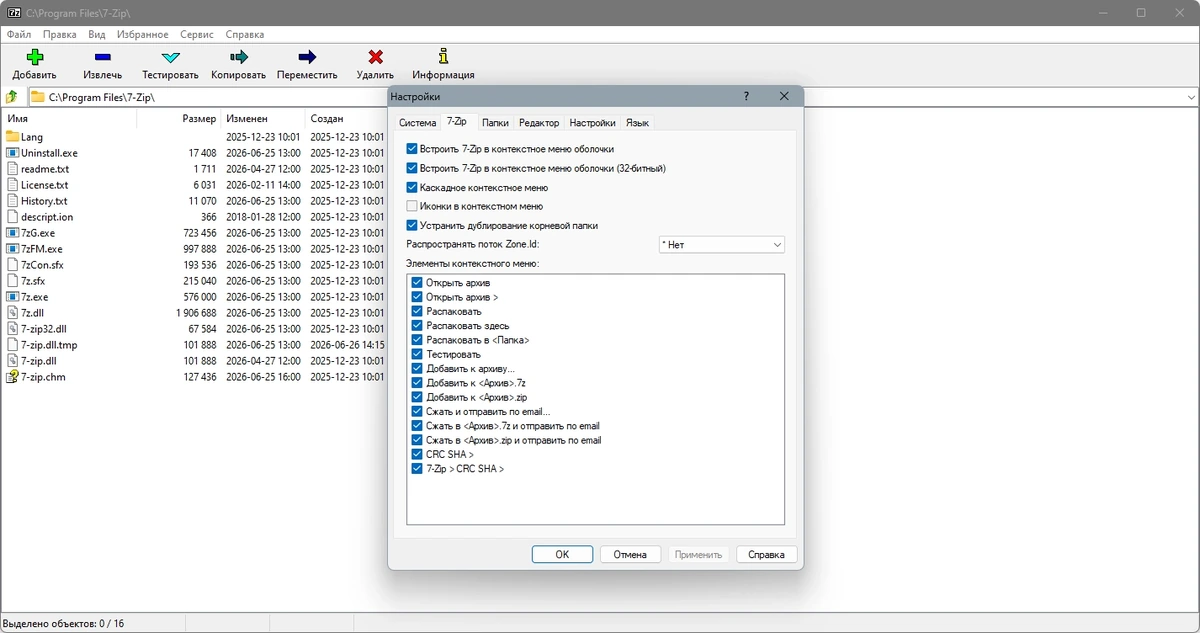Select the 7zCon.sfx file icon
The width and height of the screenshot is (1200, 633).
pos(13,265)
